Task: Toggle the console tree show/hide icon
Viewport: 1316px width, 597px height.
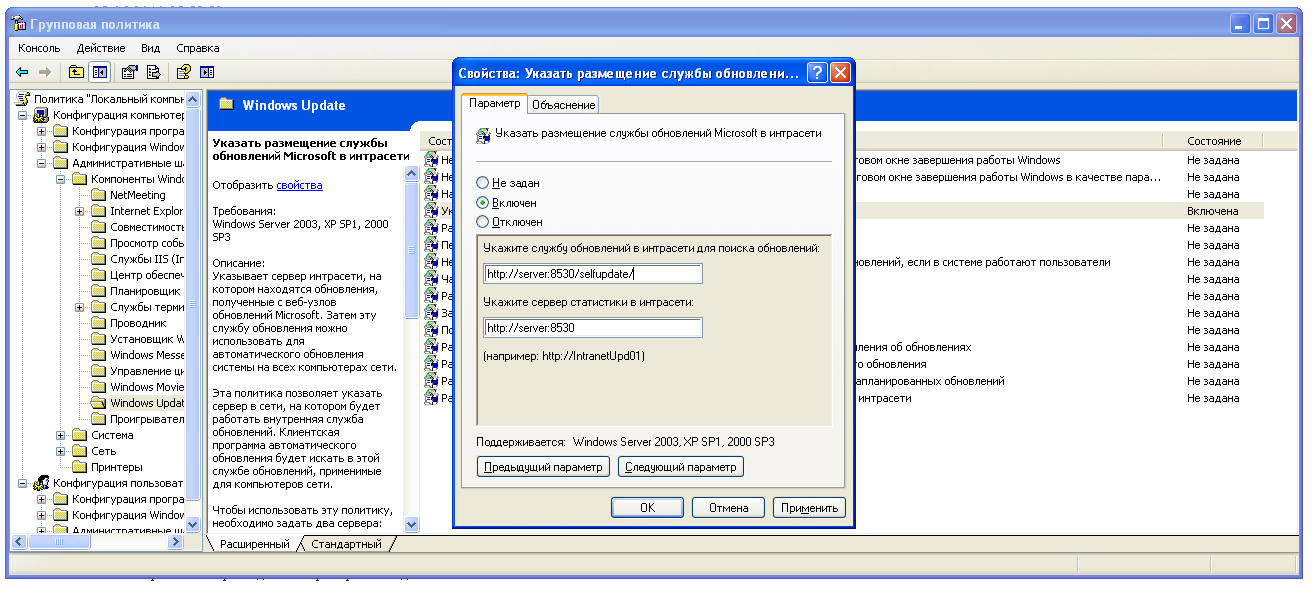Action: click(x=100, y=72)
